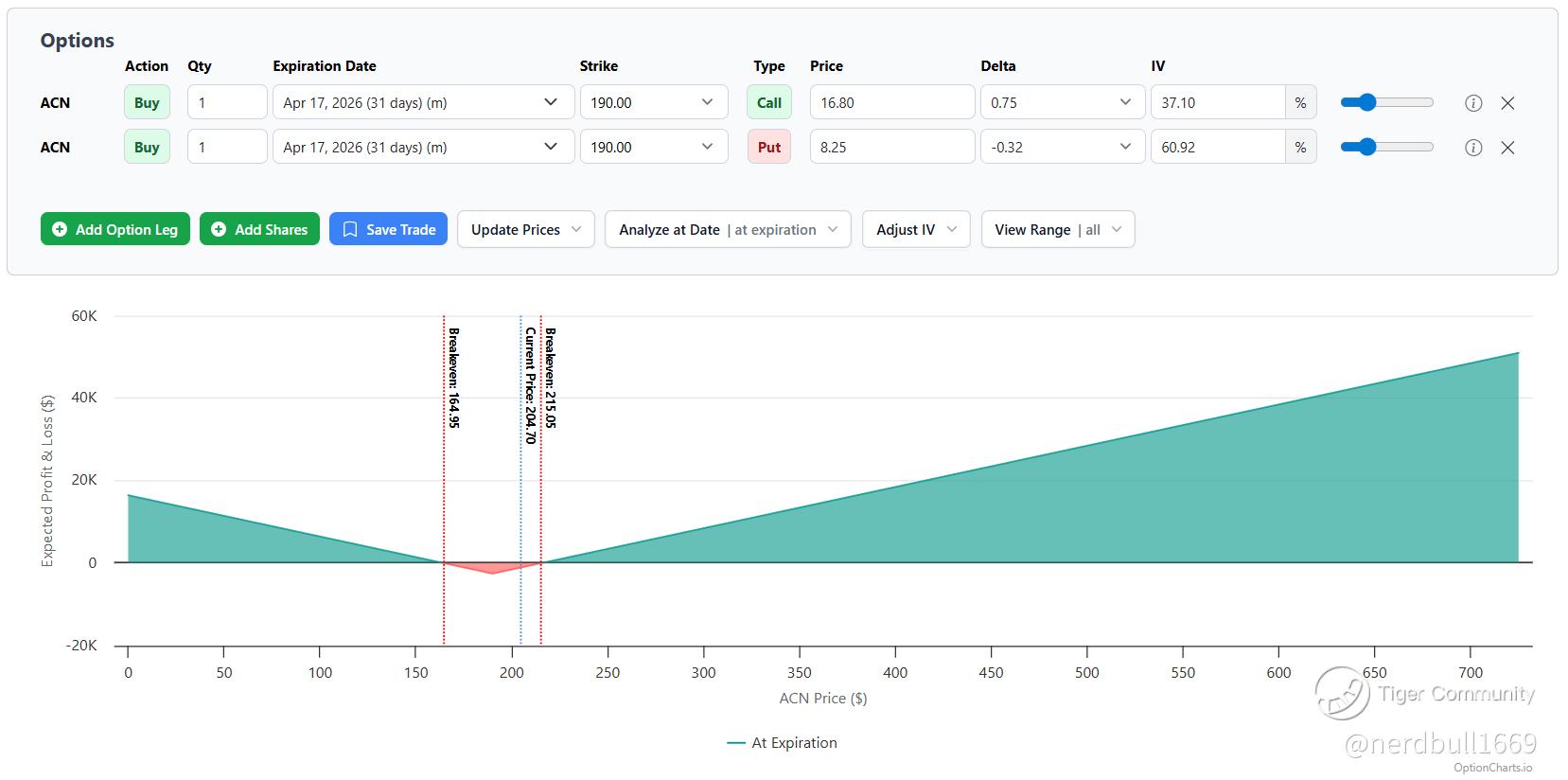Click plus icon in Add Shares
Screen dimensions: 1568x780
[219, 229]
